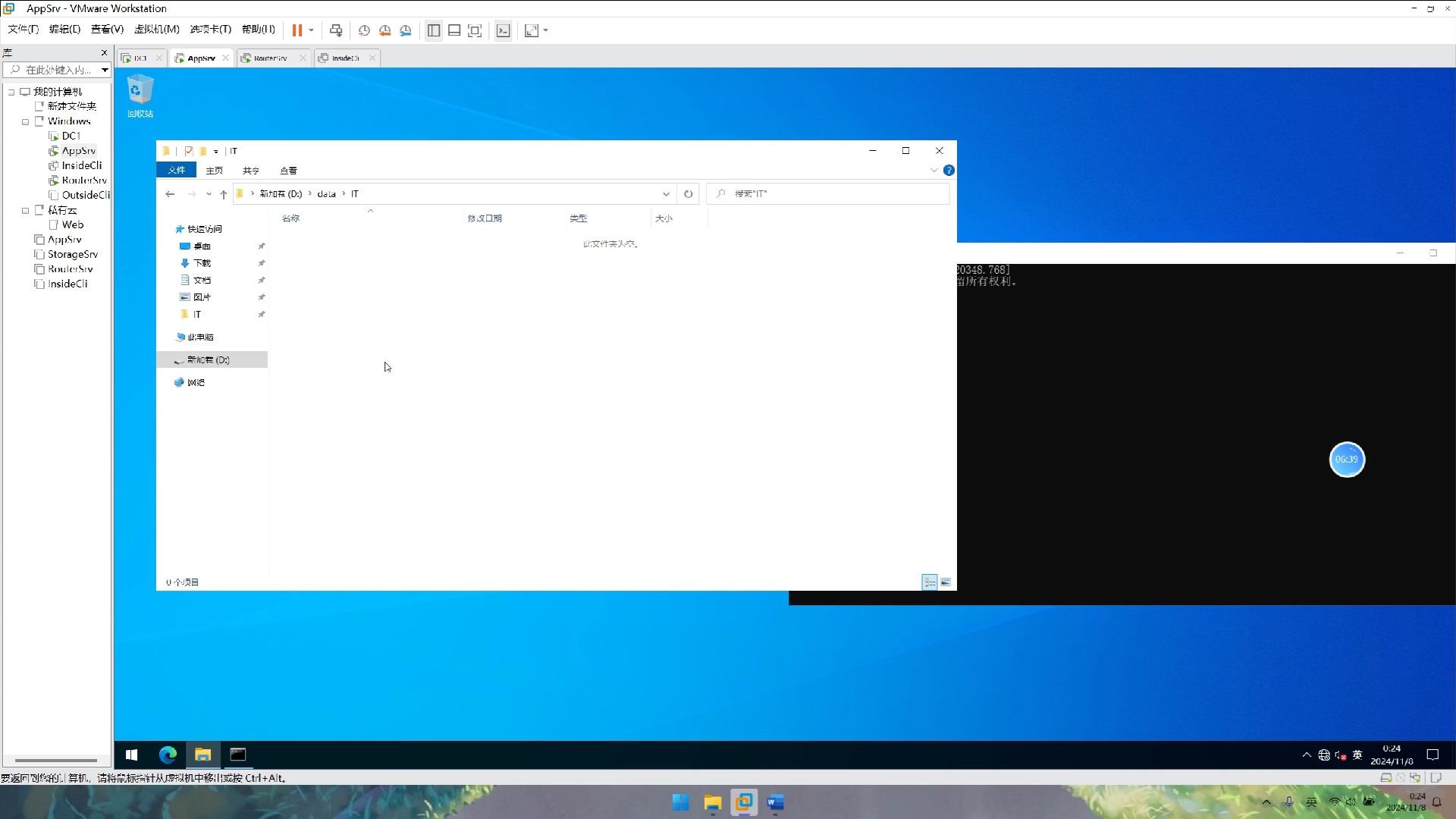Viewport: 1456px width, 819px height.
Task: Open the 虚拟机(M) menu
Action: [156, 29]
